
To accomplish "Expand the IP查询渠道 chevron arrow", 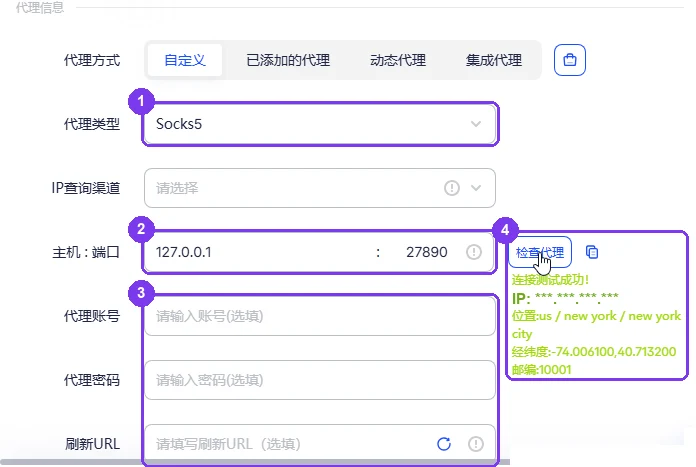I will coord(476,188).
